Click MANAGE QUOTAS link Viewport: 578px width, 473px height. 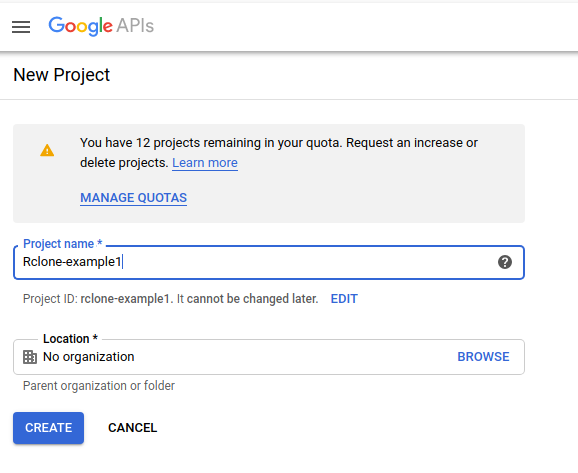[133, 198]
